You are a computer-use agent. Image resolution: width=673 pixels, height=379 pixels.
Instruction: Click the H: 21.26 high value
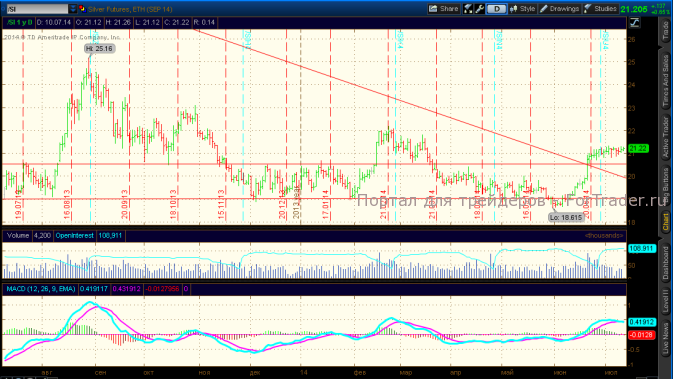[118, 22]
